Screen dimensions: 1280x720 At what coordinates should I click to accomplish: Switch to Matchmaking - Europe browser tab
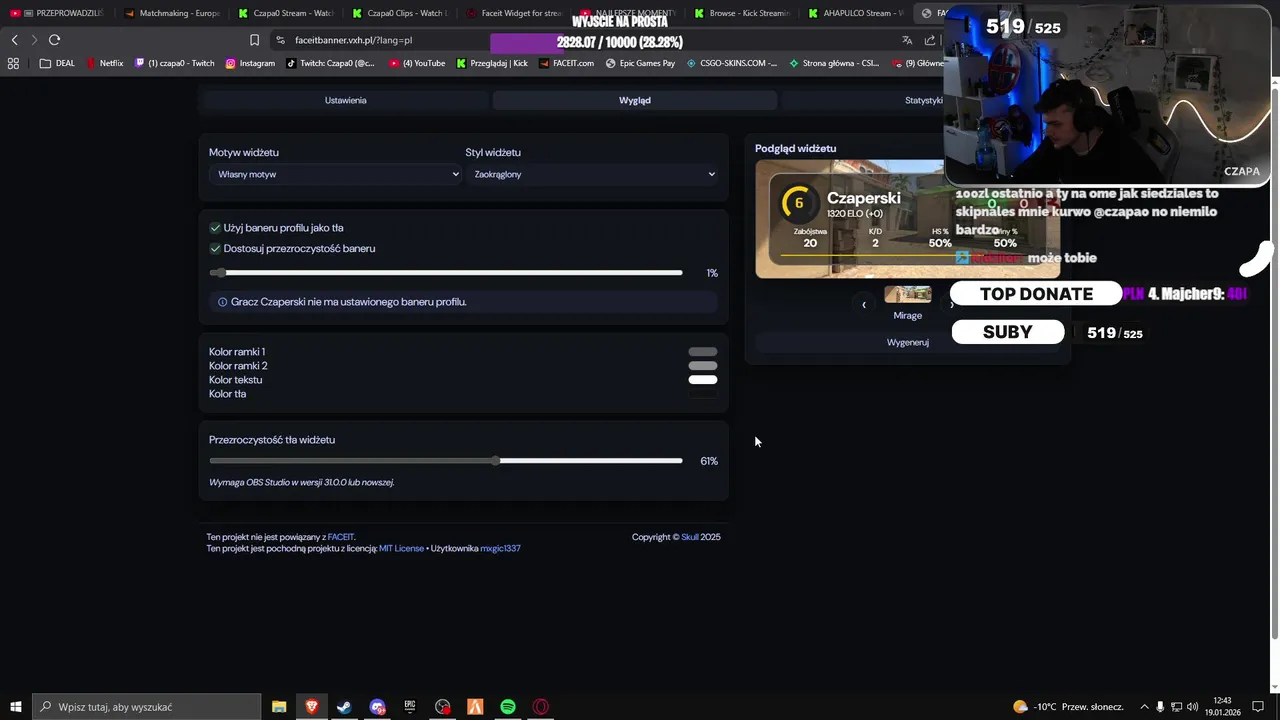click(170, 13)
